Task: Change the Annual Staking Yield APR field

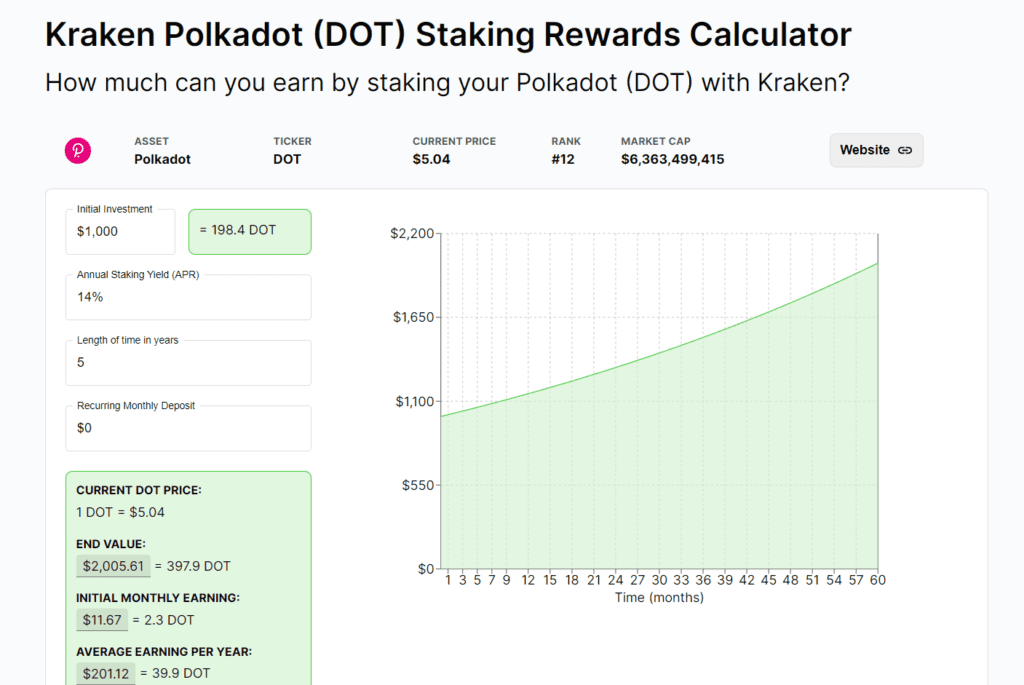Action: tap(188, 298)
